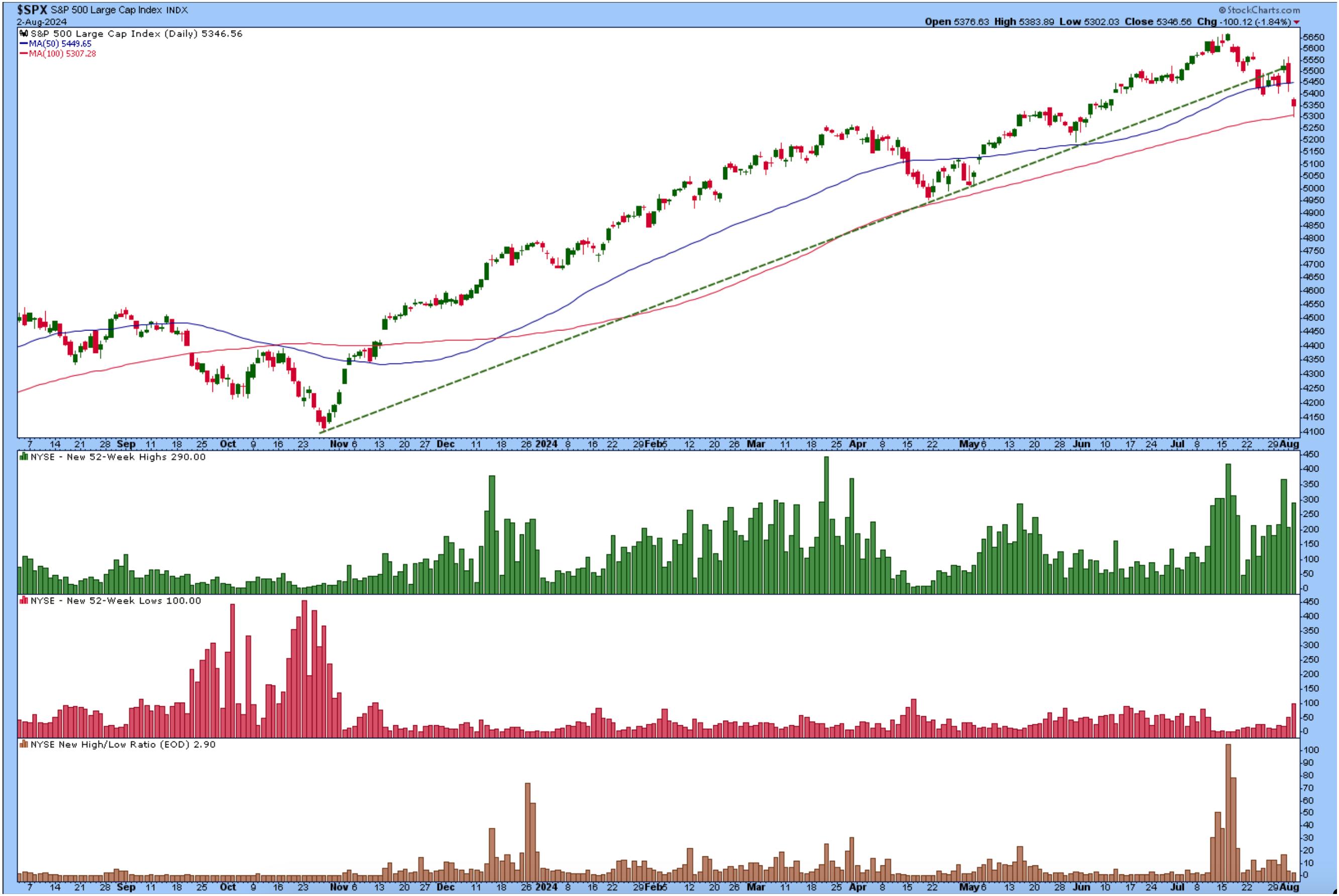Click the MA(50) 5449.65 legend label
The width and height of the screenshot is (1339, 896).
pos(59,44)
